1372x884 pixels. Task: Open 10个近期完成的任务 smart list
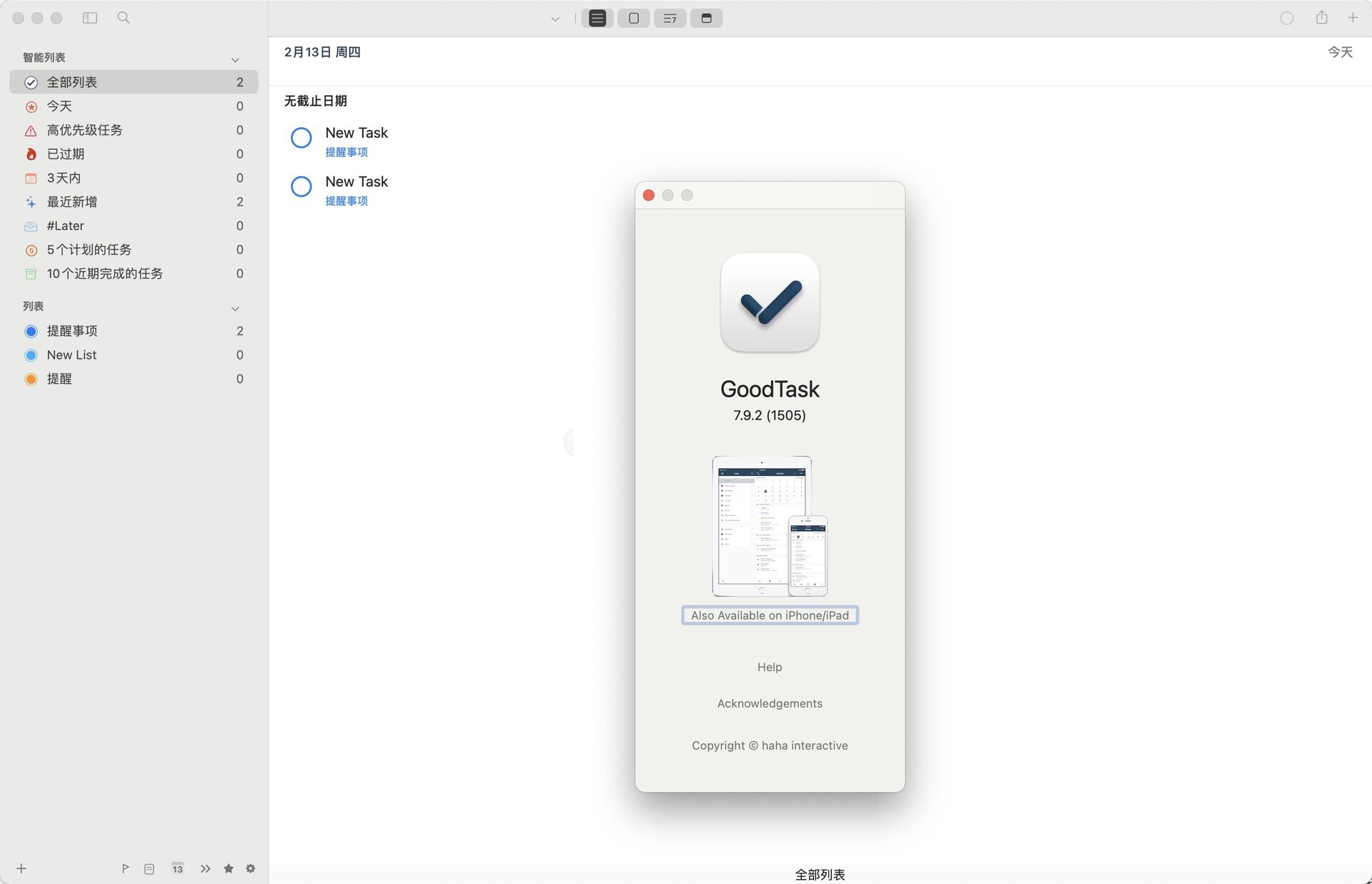click(134, 274)
